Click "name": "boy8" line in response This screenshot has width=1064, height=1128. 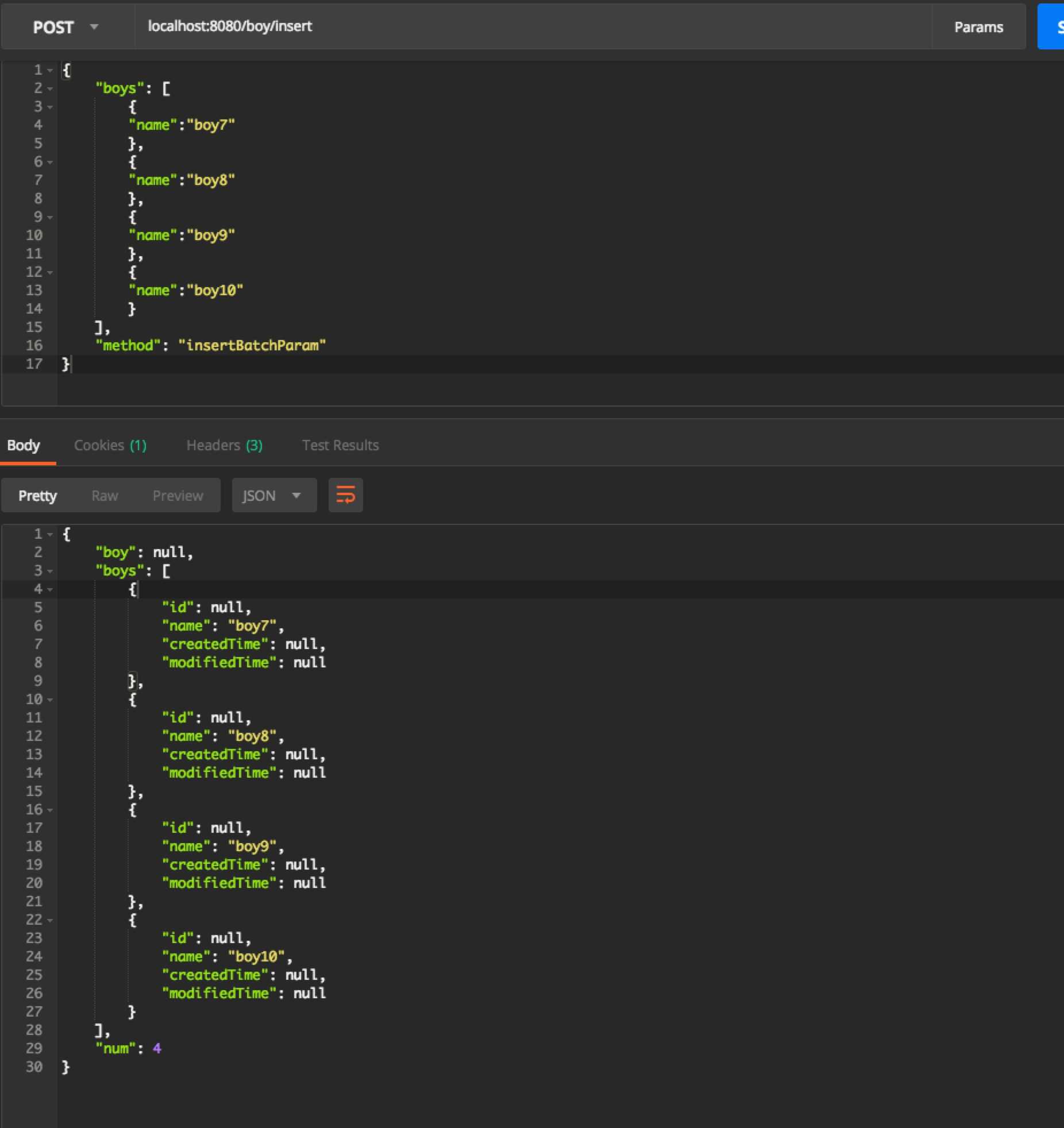[223, 736]
